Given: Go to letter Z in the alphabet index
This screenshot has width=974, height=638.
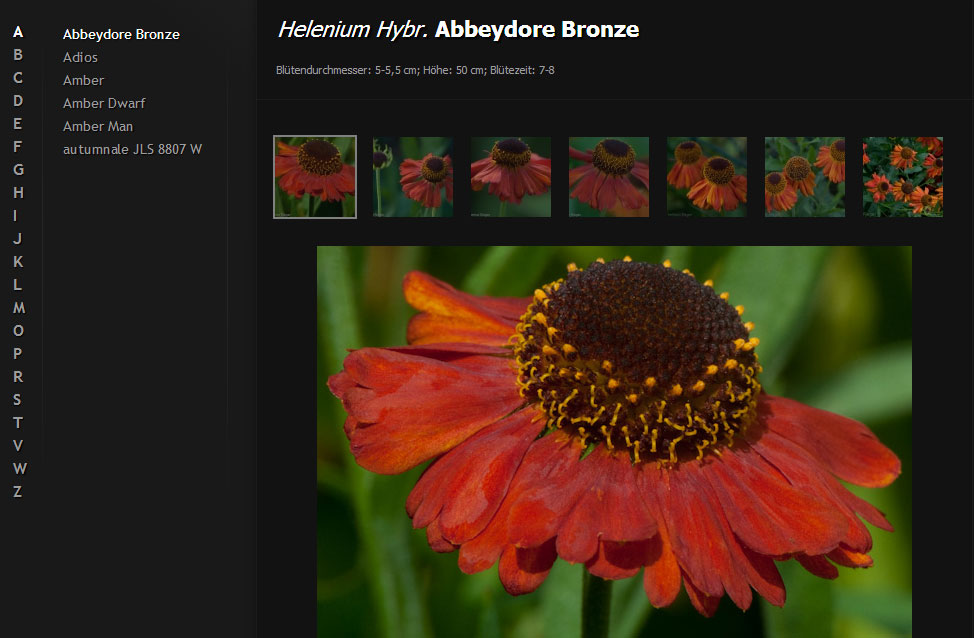Looking at the screenshot, I should point(17,491).
